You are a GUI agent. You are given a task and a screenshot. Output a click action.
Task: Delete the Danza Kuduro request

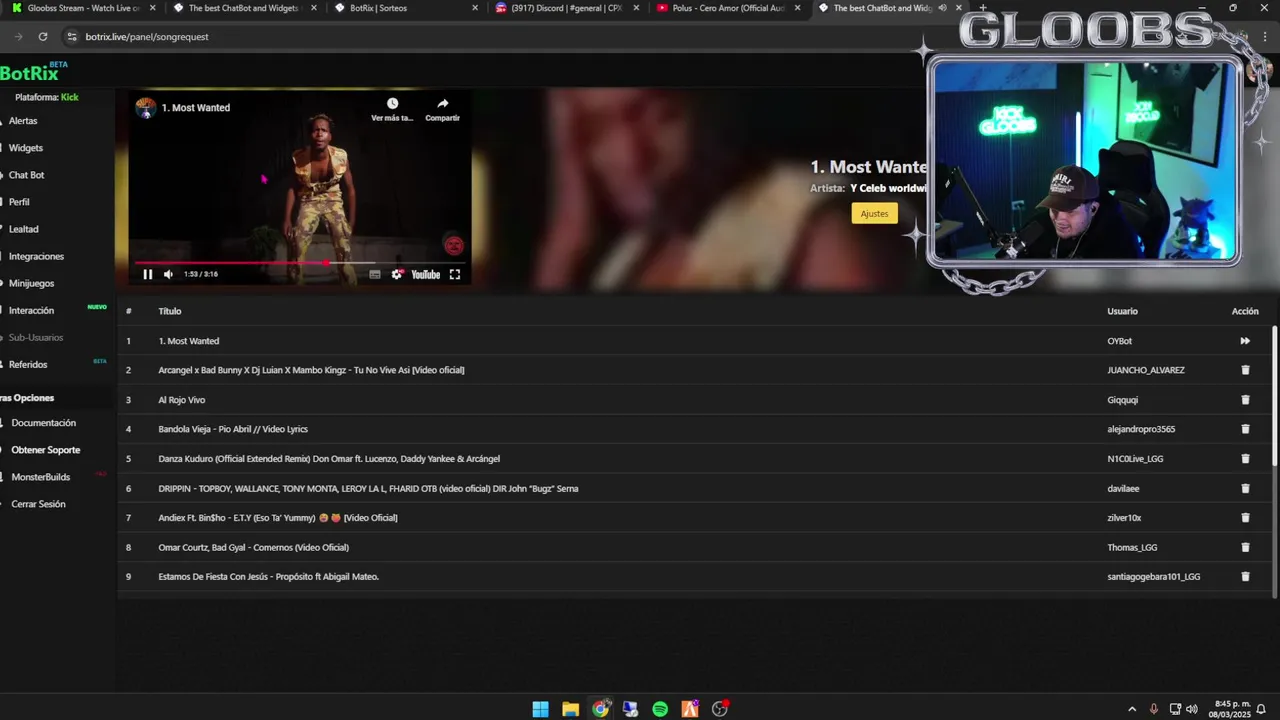tap(1245, 459)
